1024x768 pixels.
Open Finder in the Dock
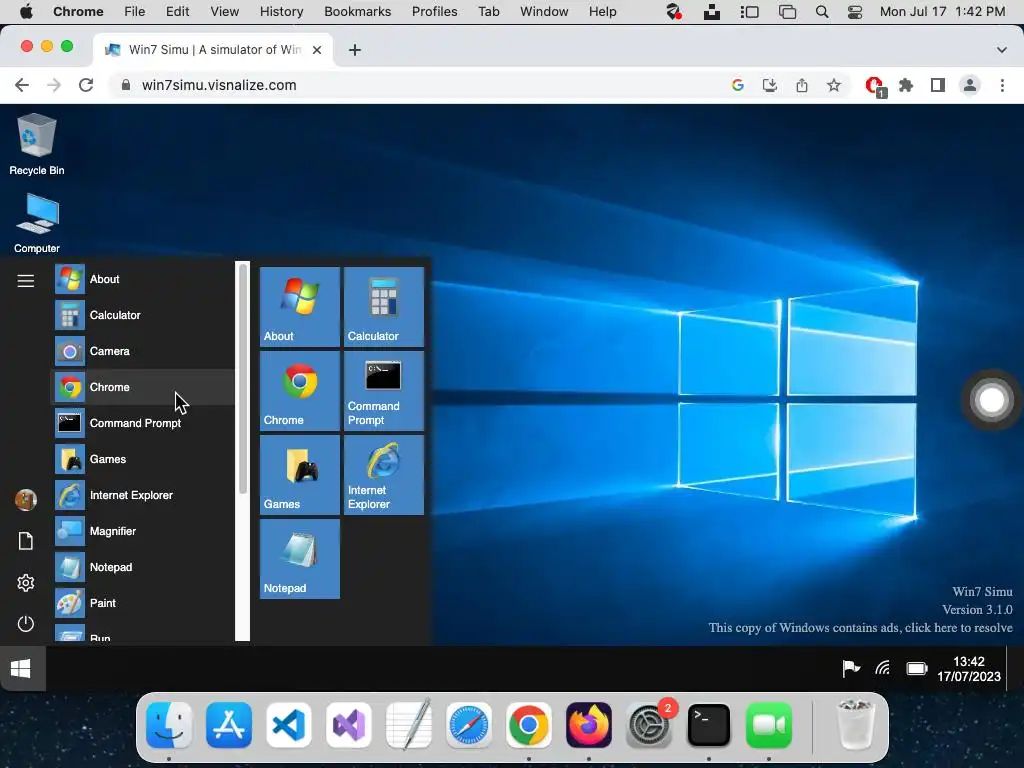point(169,725)
